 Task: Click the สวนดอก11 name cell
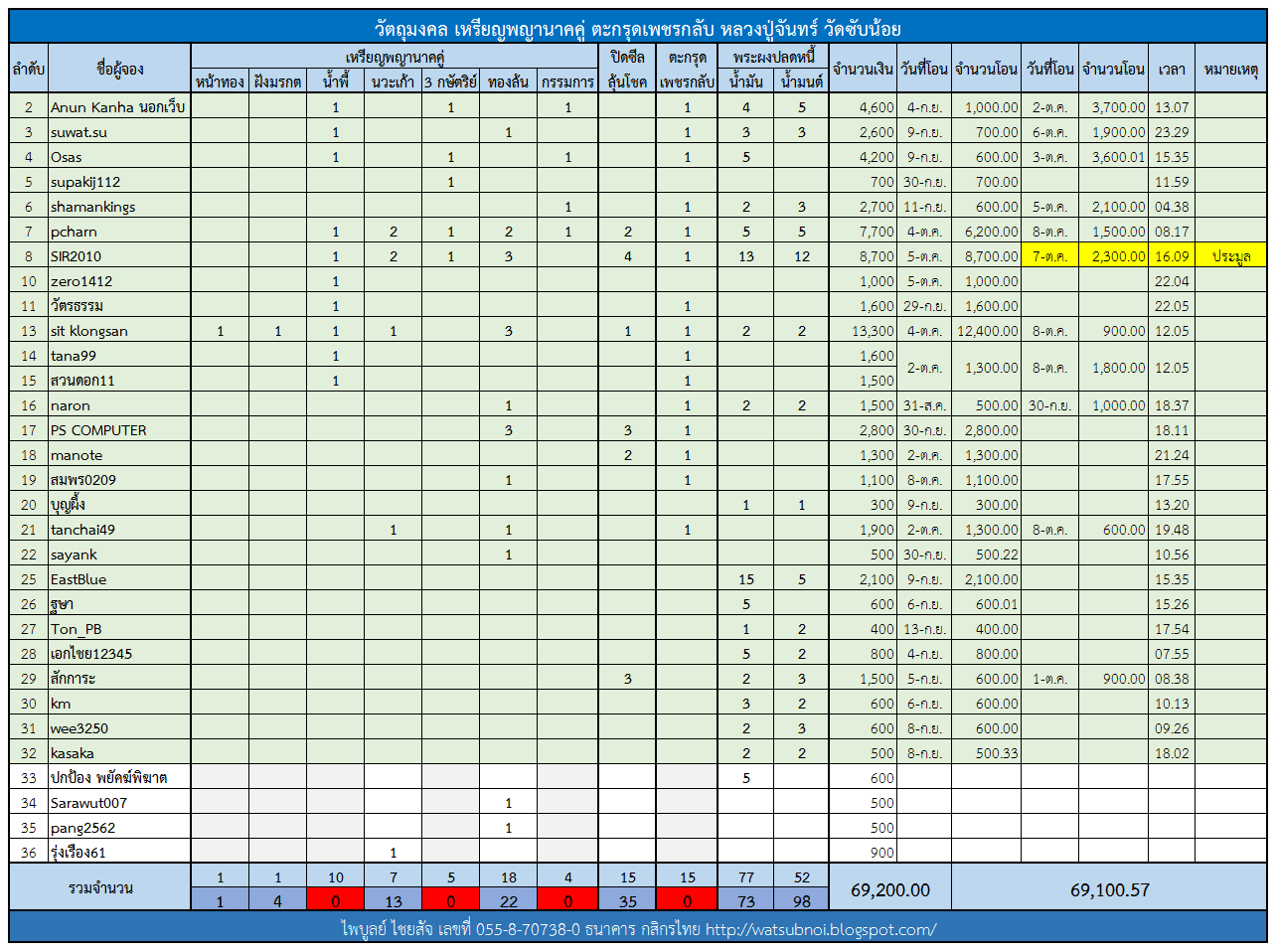click(119, 381)
